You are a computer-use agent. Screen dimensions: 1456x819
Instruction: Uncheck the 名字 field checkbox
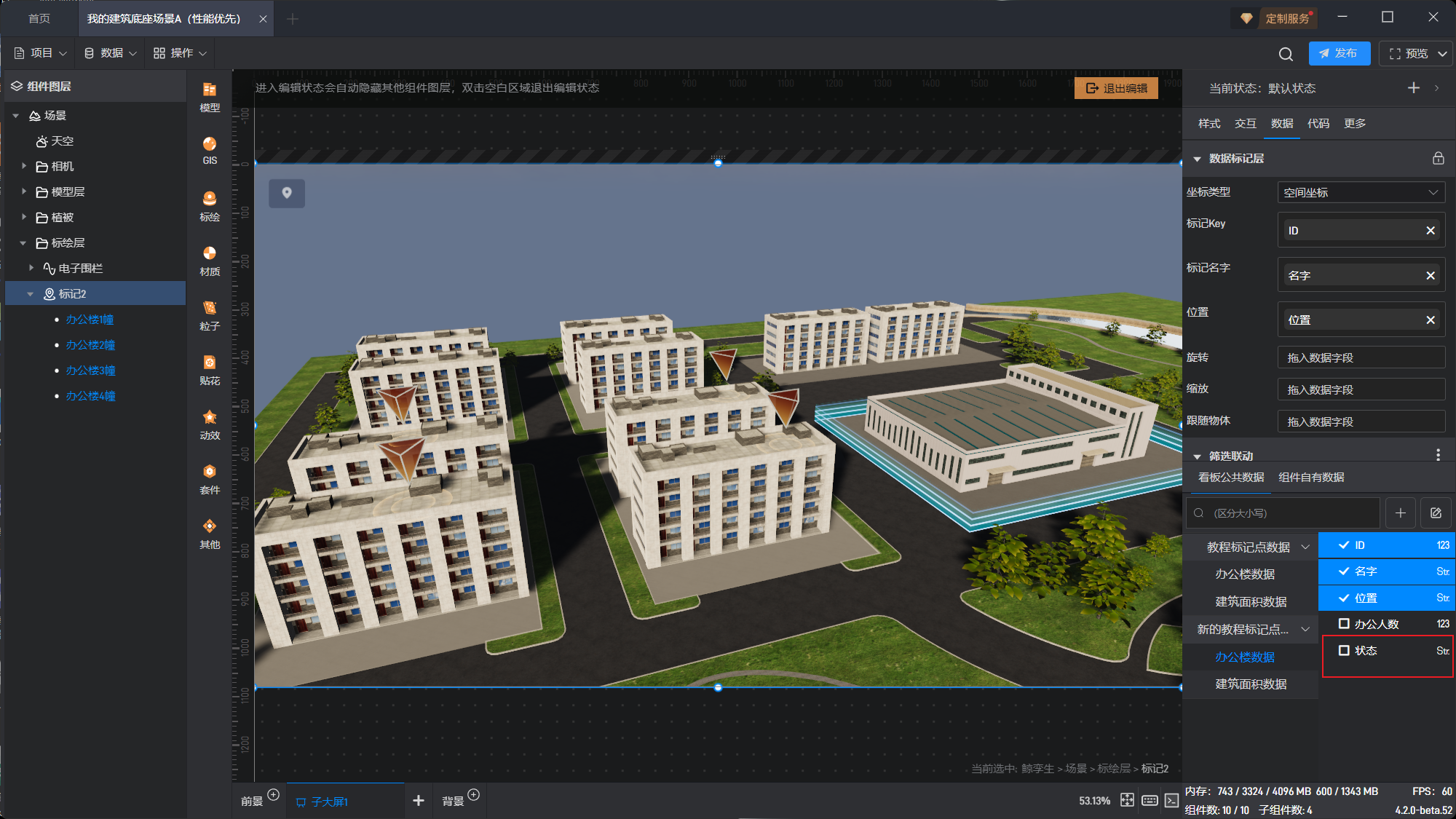[x=1344, y=571]
